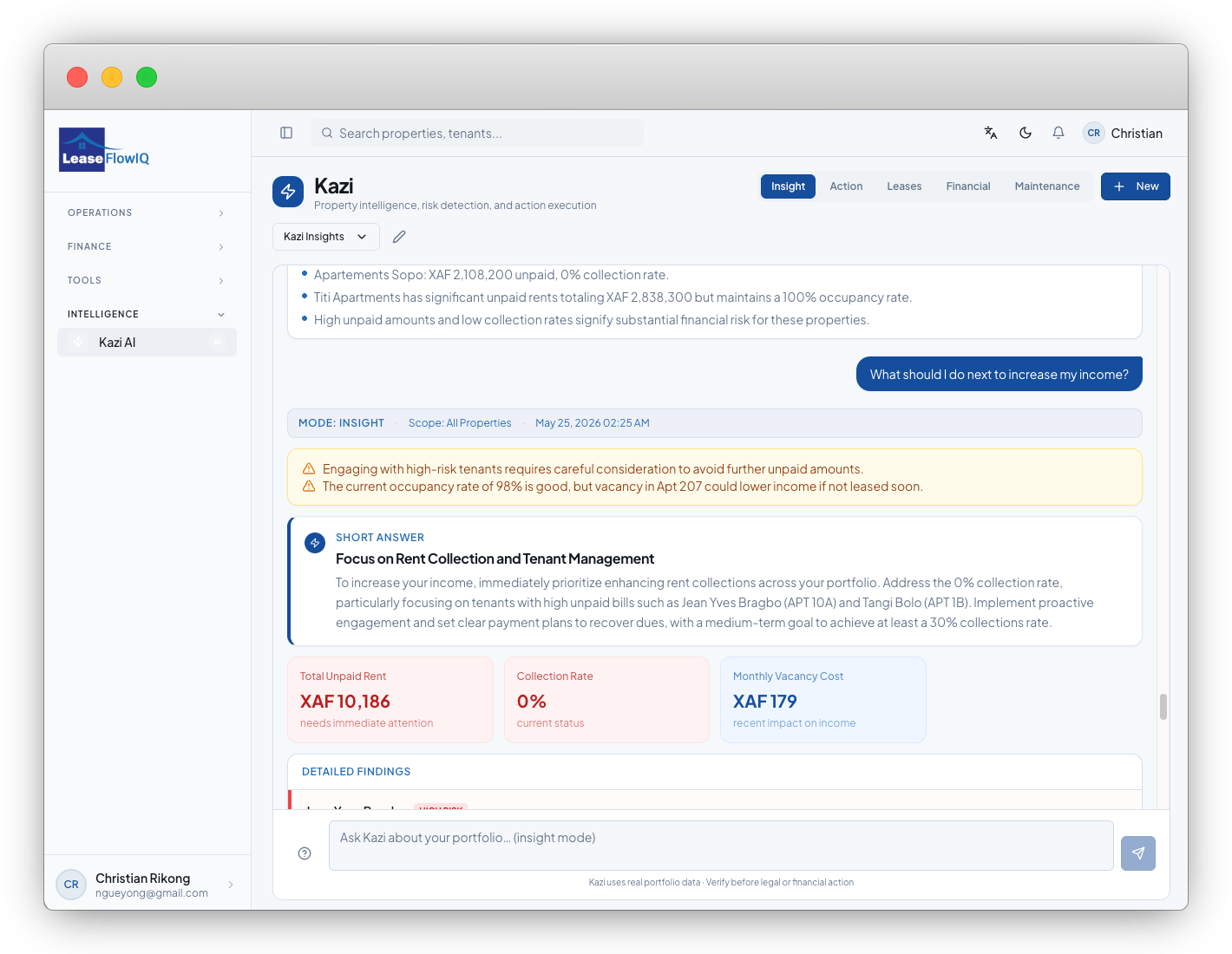Click the DETAILED FINDINGS heading

pos(356,772)
